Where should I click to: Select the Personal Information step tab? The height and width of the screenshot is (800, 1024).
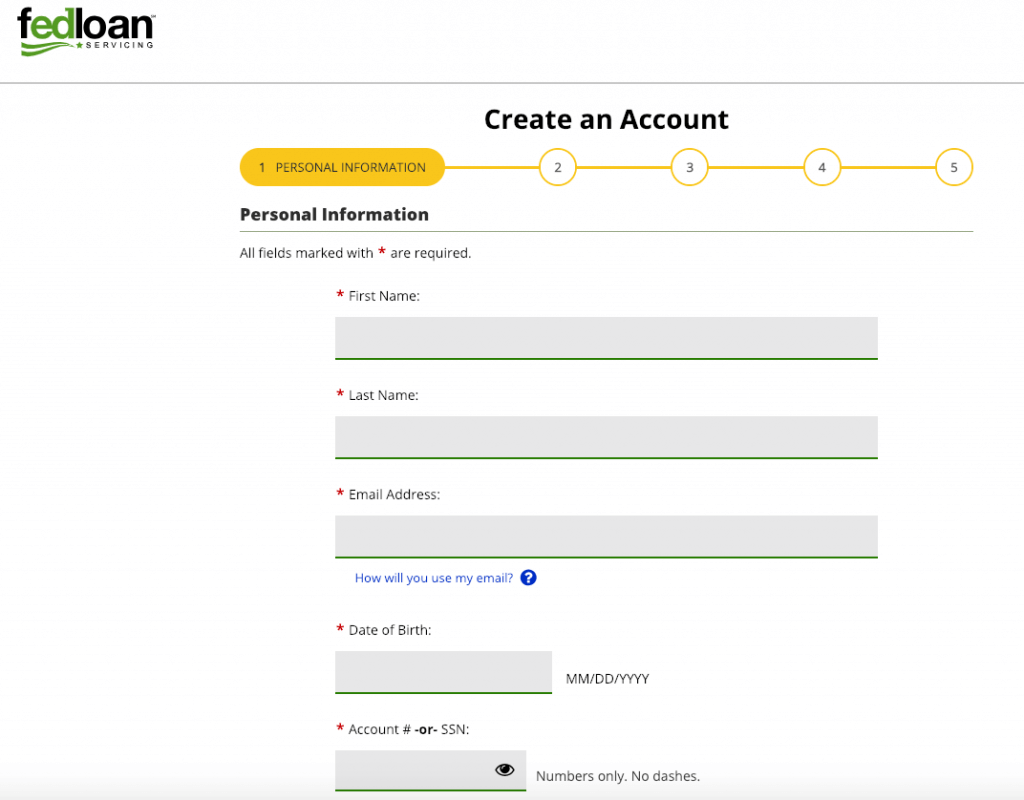(x=342, y=167)
